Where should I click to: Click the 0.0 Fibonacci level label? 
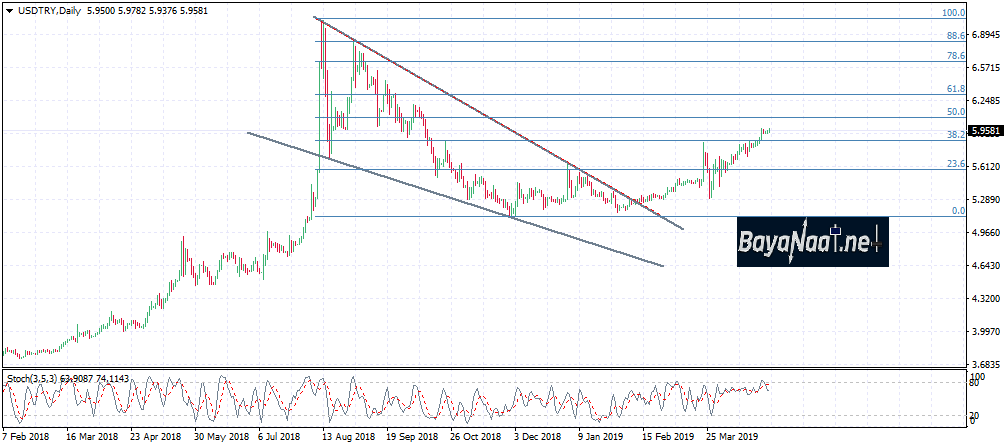pos(957,211)
